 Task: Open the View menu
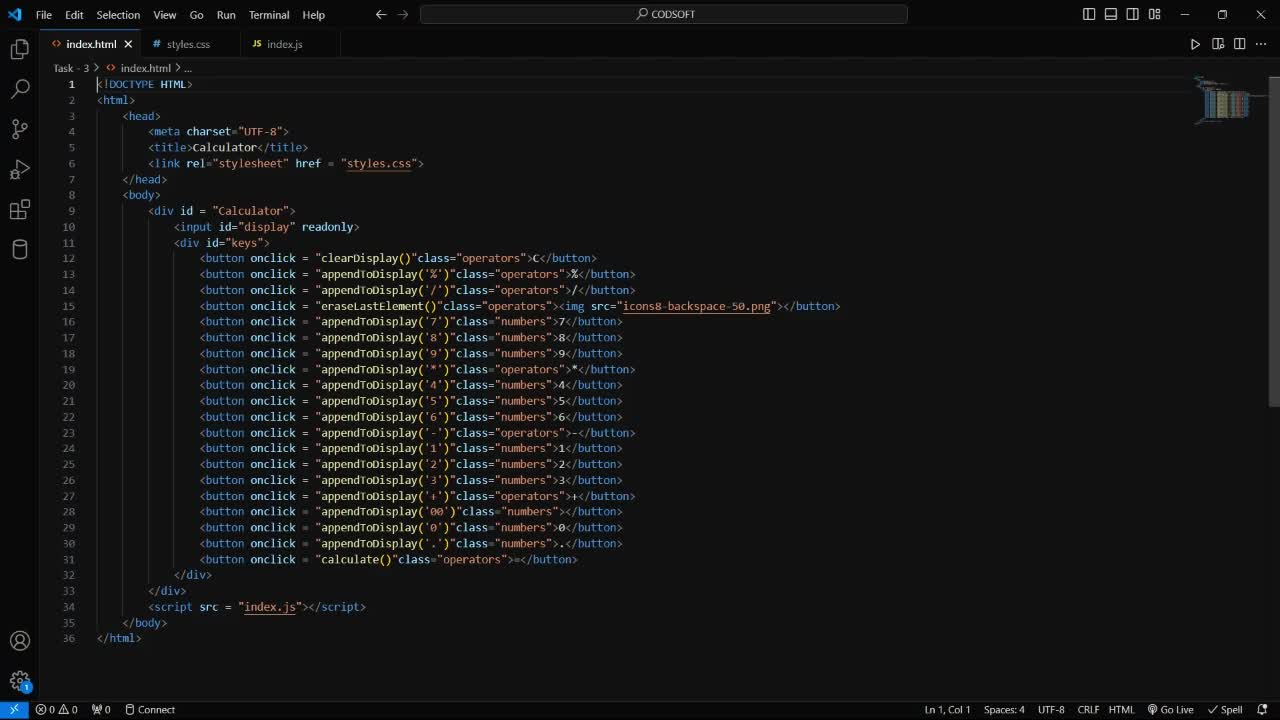[165, 15]
